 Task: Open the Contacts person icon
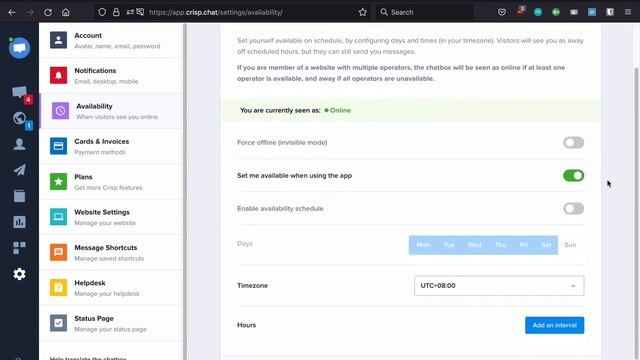coord(19,144)
